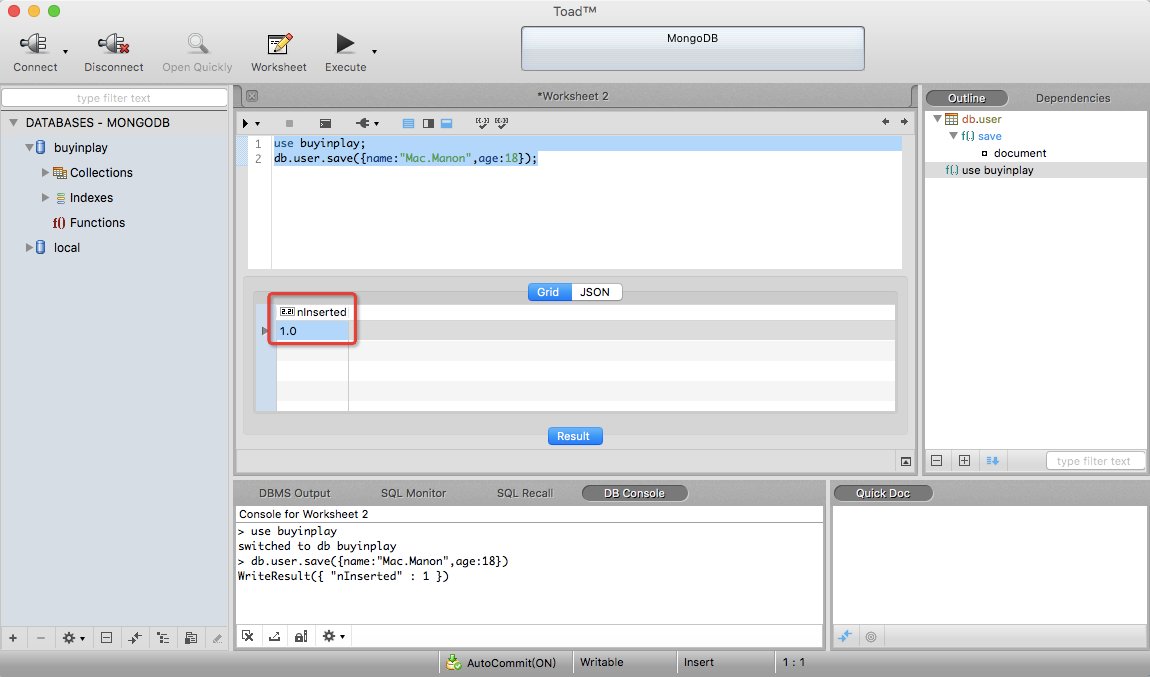Image resolution: width=1150 pixels, height=677 pixels.
Task: Navigate forward with right arrow icon
Action: coord(904,122)
